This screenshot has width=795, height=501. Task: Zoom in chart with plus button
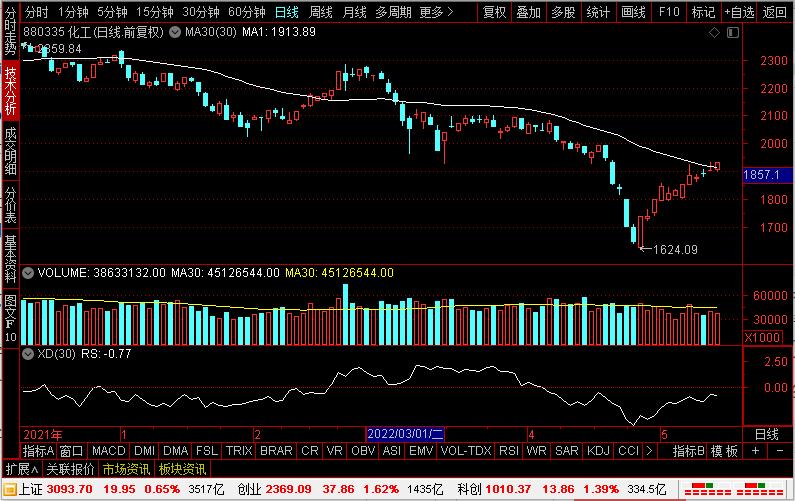pyautogui.click(x=755, y=450)
